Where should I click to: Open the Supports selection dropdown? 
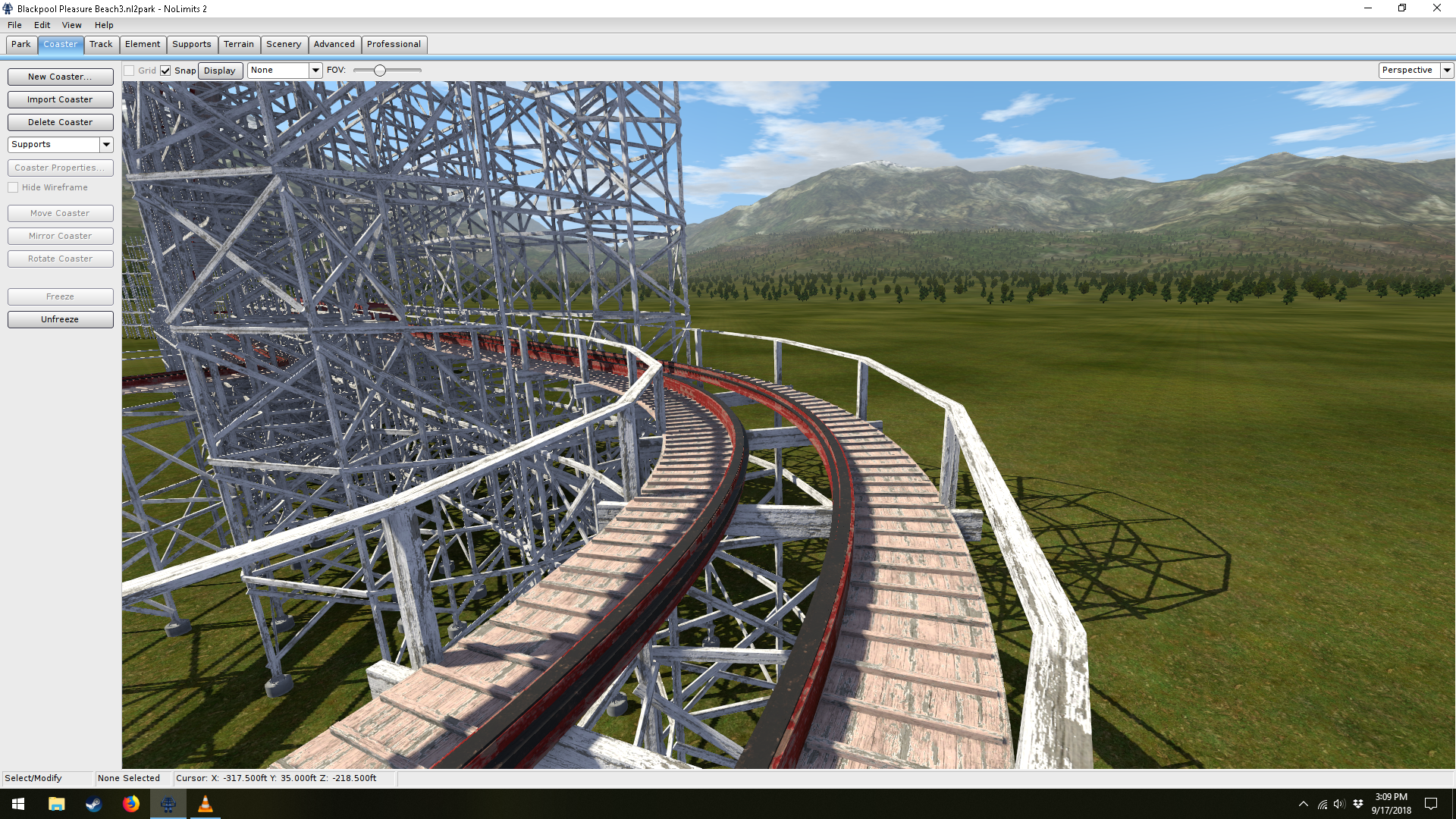(106, 144)
